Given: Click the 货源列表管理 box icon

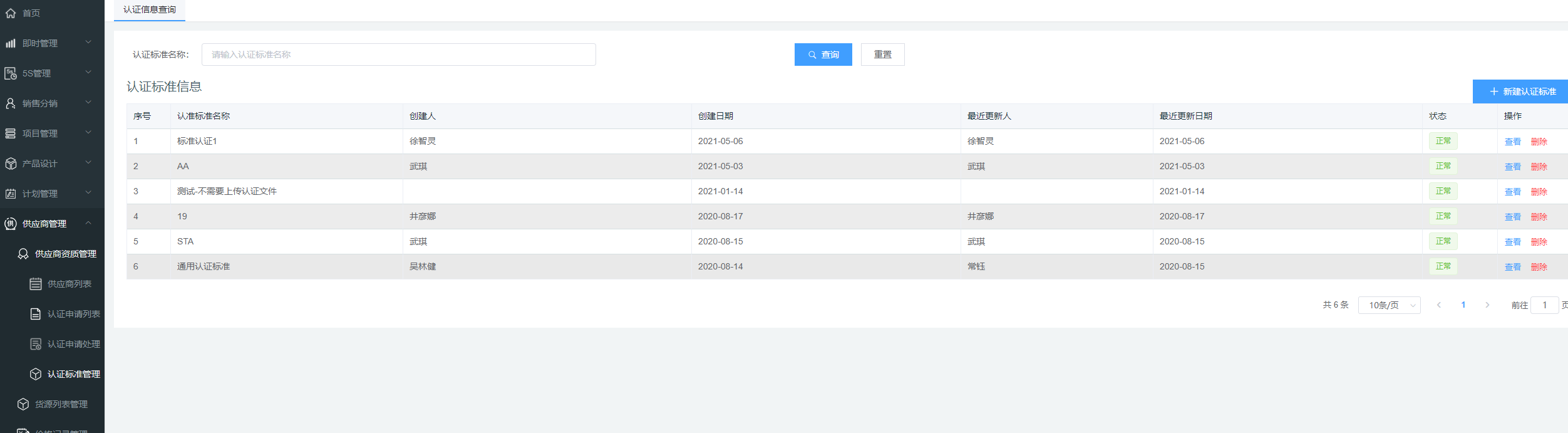Looking at the screenshot, I should 23,404.
